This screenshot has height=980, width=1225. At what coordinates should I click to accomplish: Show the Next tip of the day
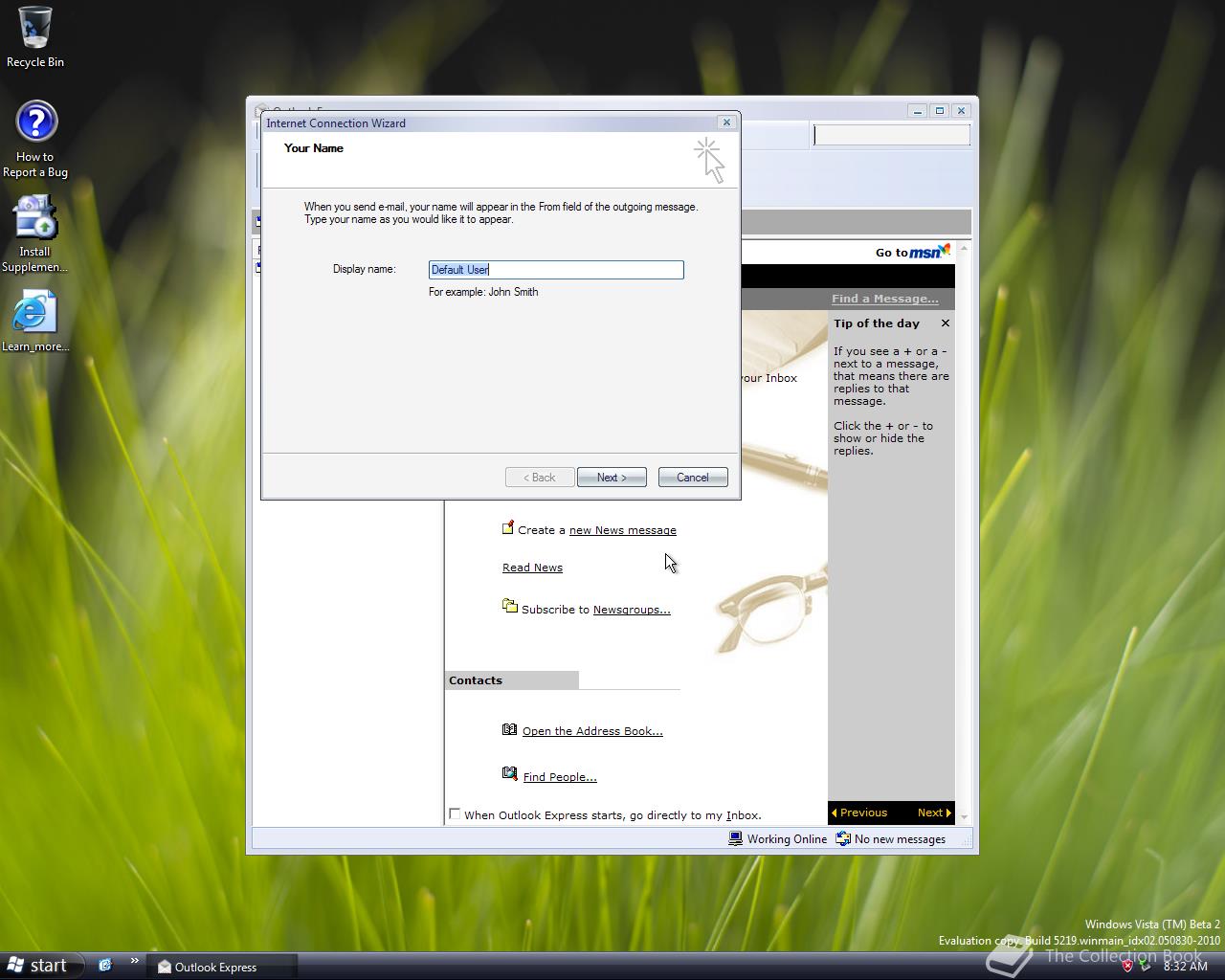pos(934,813)
